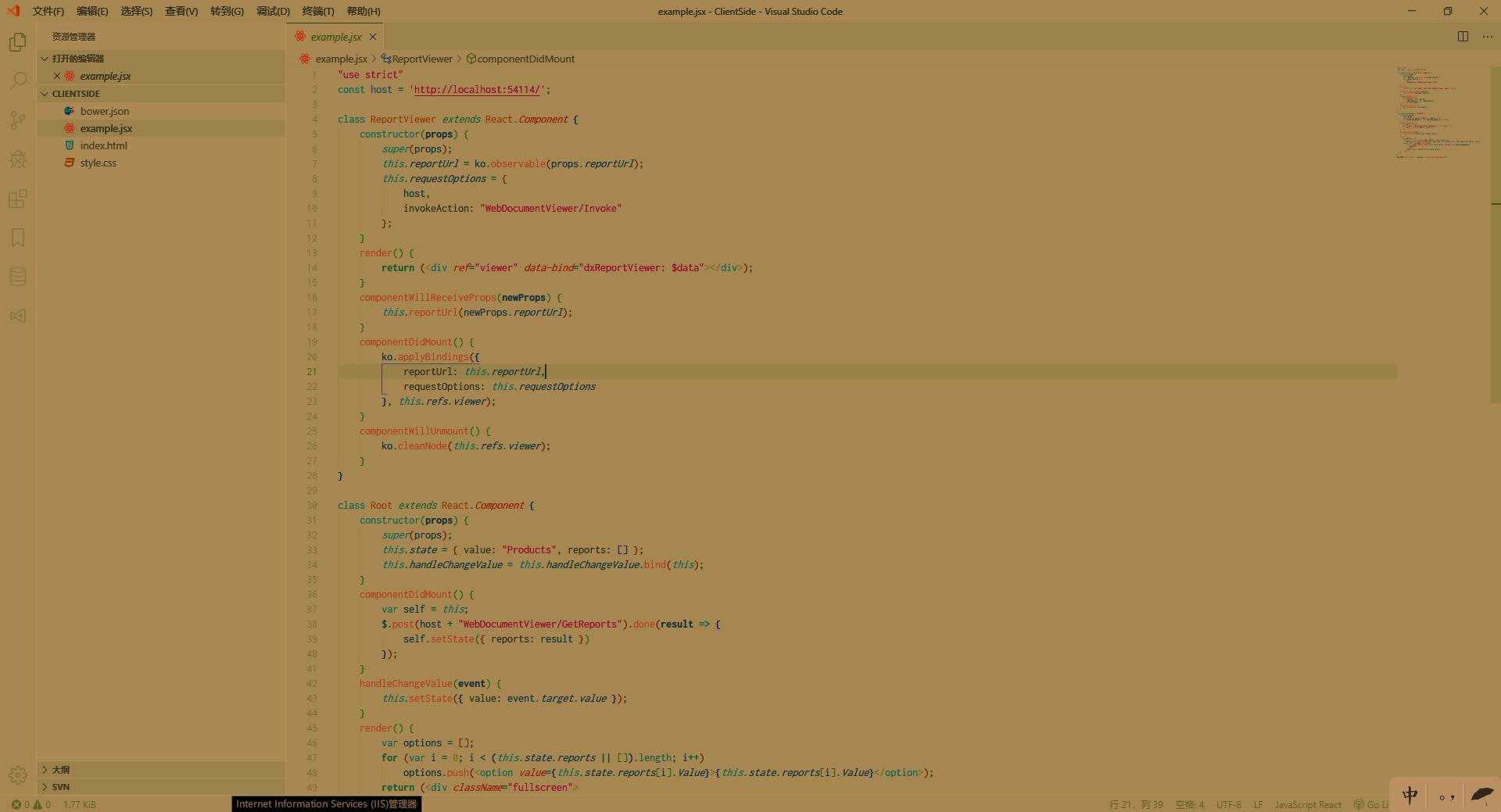The width and height of the screenshot is (1501, 812).
Task: Click line number 4 in the gutter
Action: click(x=315, y=120)
